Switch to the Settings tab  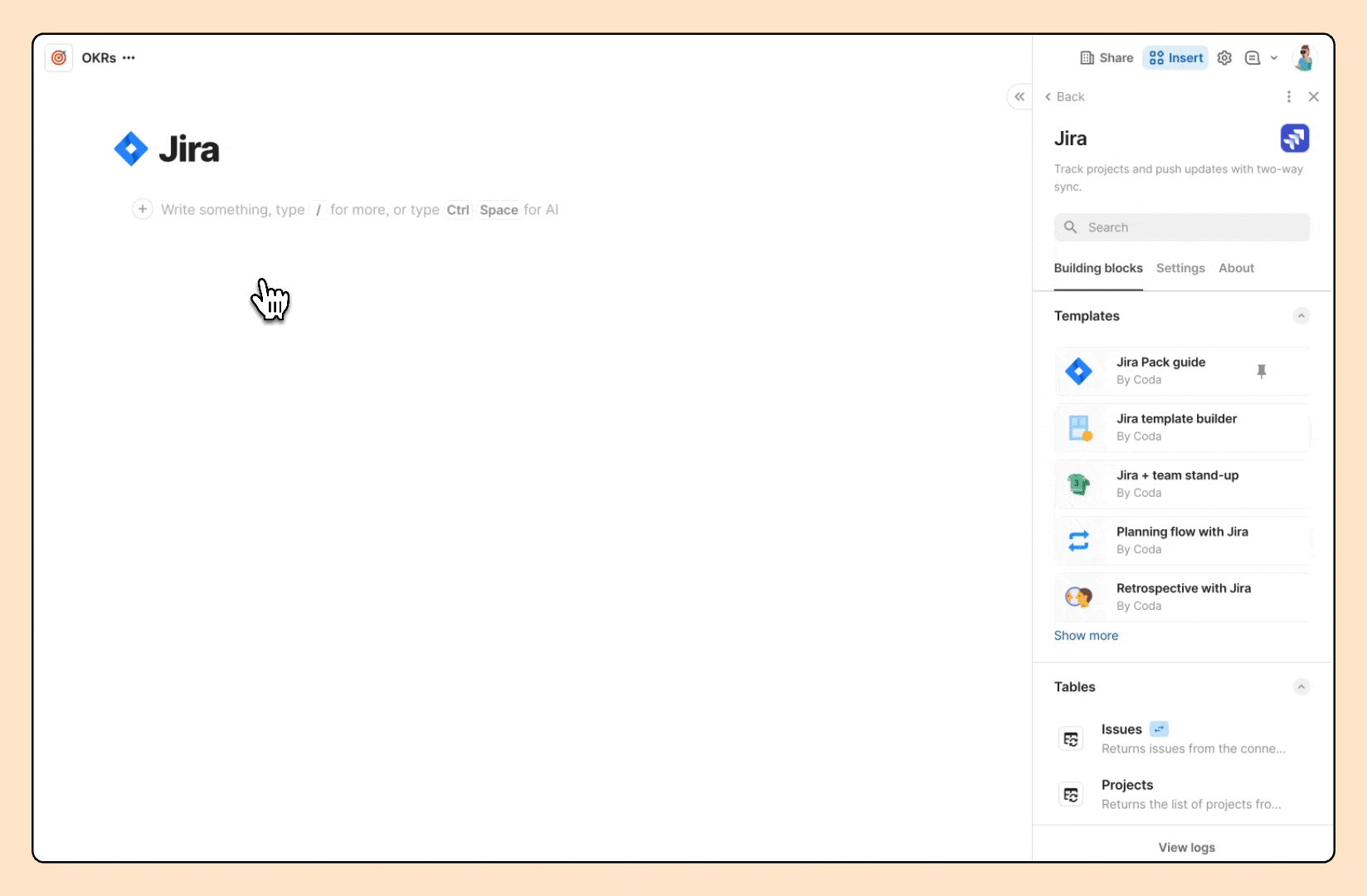tap(1180, 268)
